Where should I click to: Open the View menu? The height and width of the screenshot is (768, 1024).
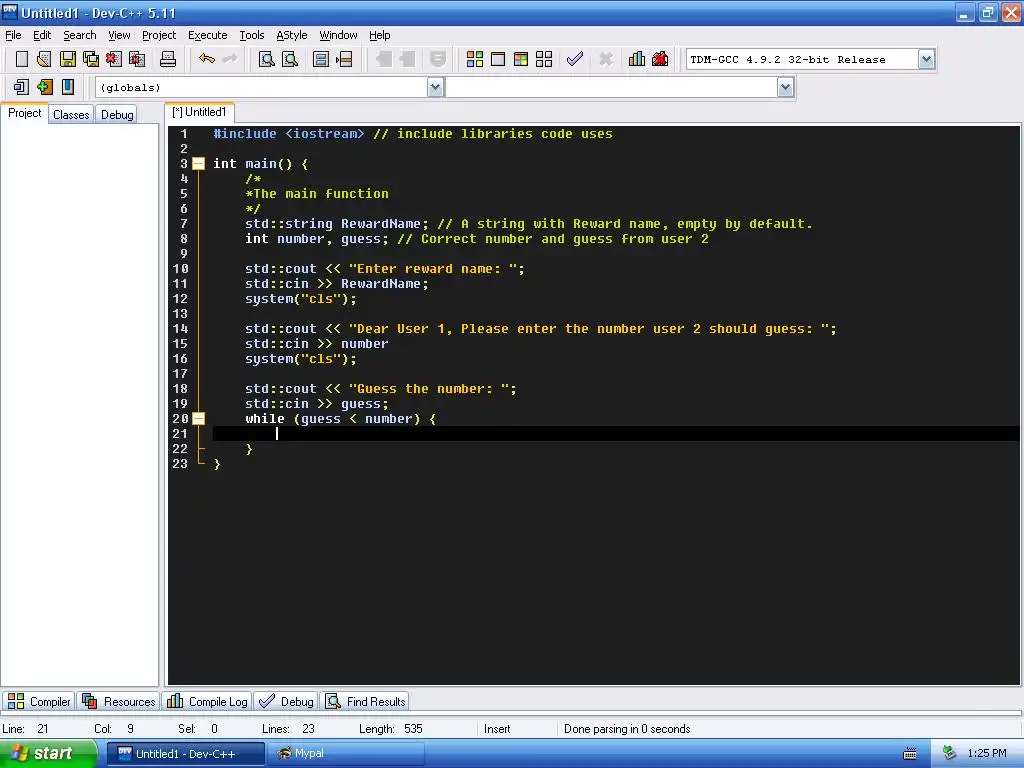119,35
